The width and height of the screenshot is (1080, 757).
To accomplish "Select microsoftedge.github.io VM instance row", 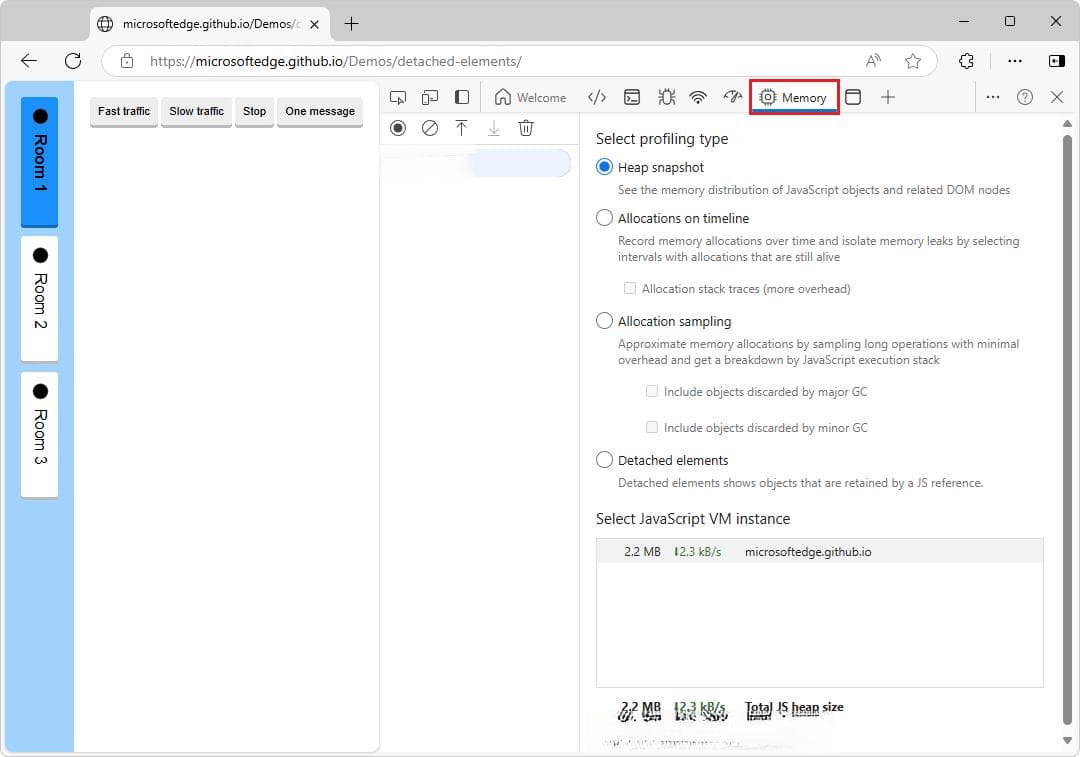I will click(820, 552).
